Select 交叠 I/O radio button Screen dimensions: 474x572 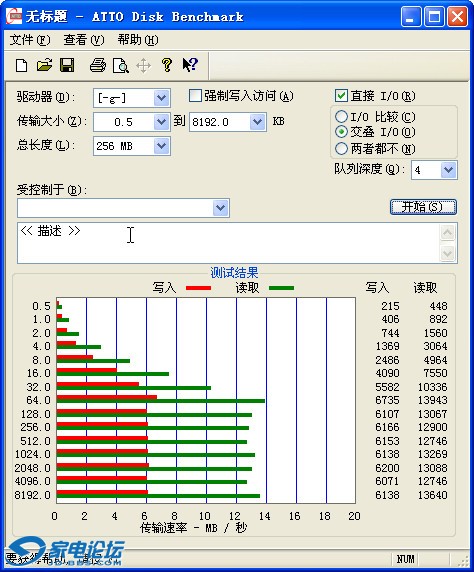(x=341, y=131)
